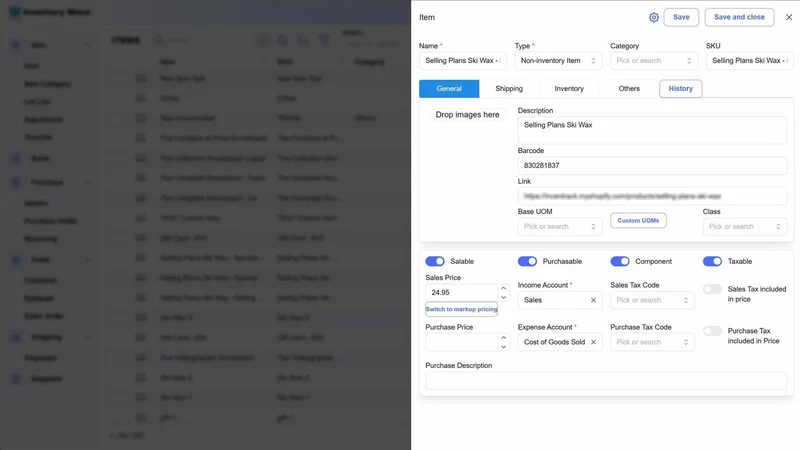Open the History tab
Screen dimensions: 800x450
[x=681, y=89]
